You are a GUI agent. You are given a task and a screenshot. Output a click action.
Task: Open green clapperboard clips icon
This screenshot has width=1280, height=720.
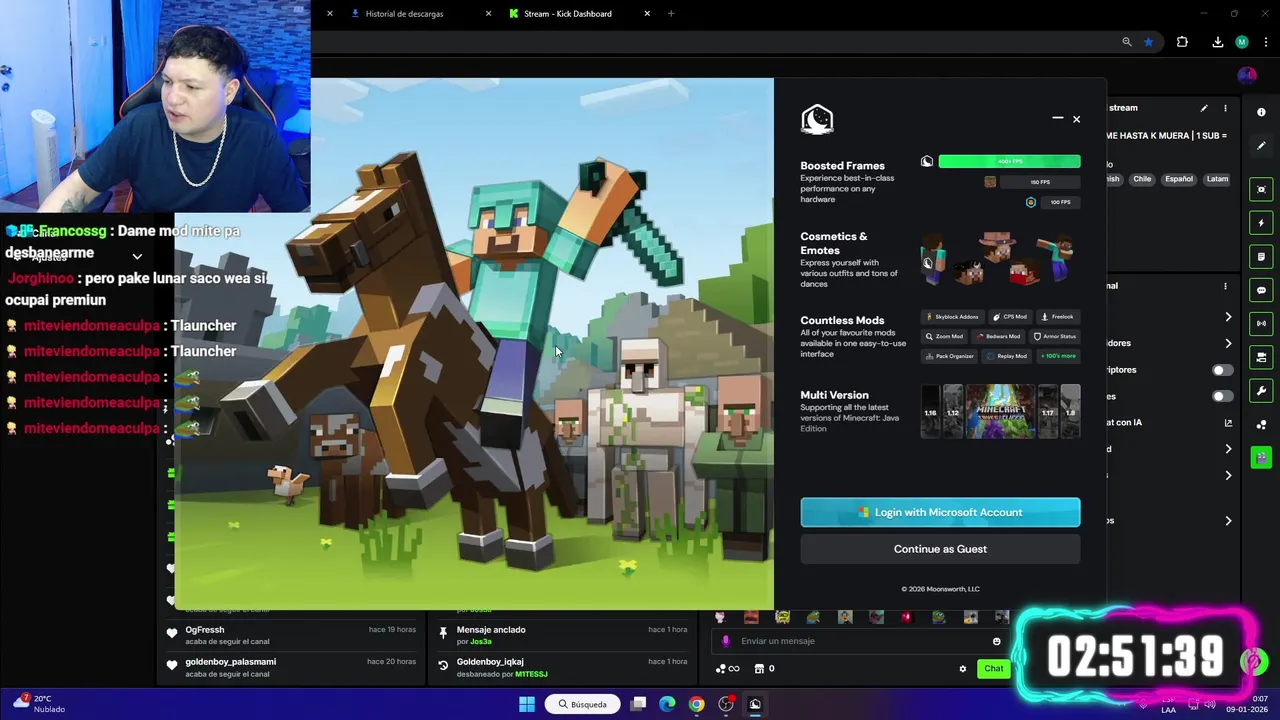pyautogui.click(x=1261, y=457)
